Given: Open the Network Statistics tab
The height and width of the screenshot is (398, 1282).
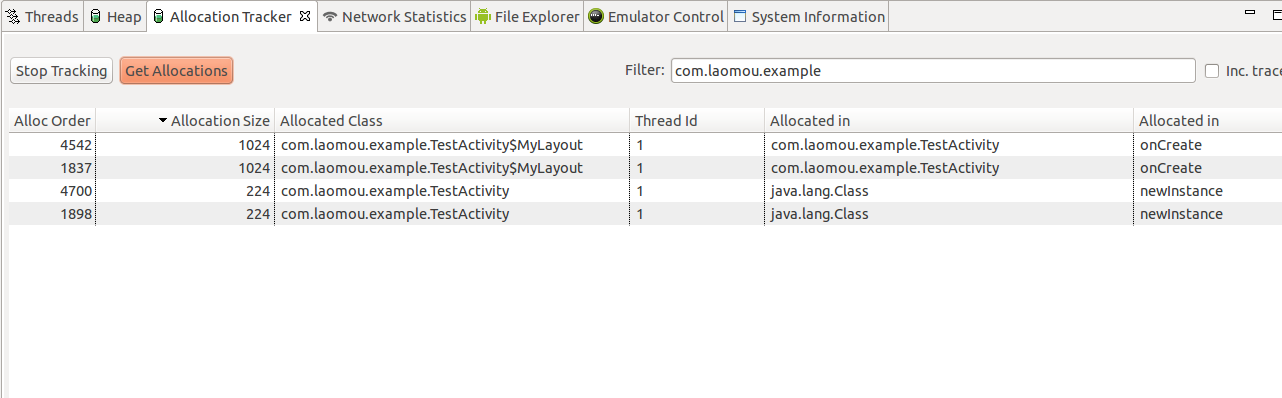Looking at the screenshot, I should [x=394, y=17].
